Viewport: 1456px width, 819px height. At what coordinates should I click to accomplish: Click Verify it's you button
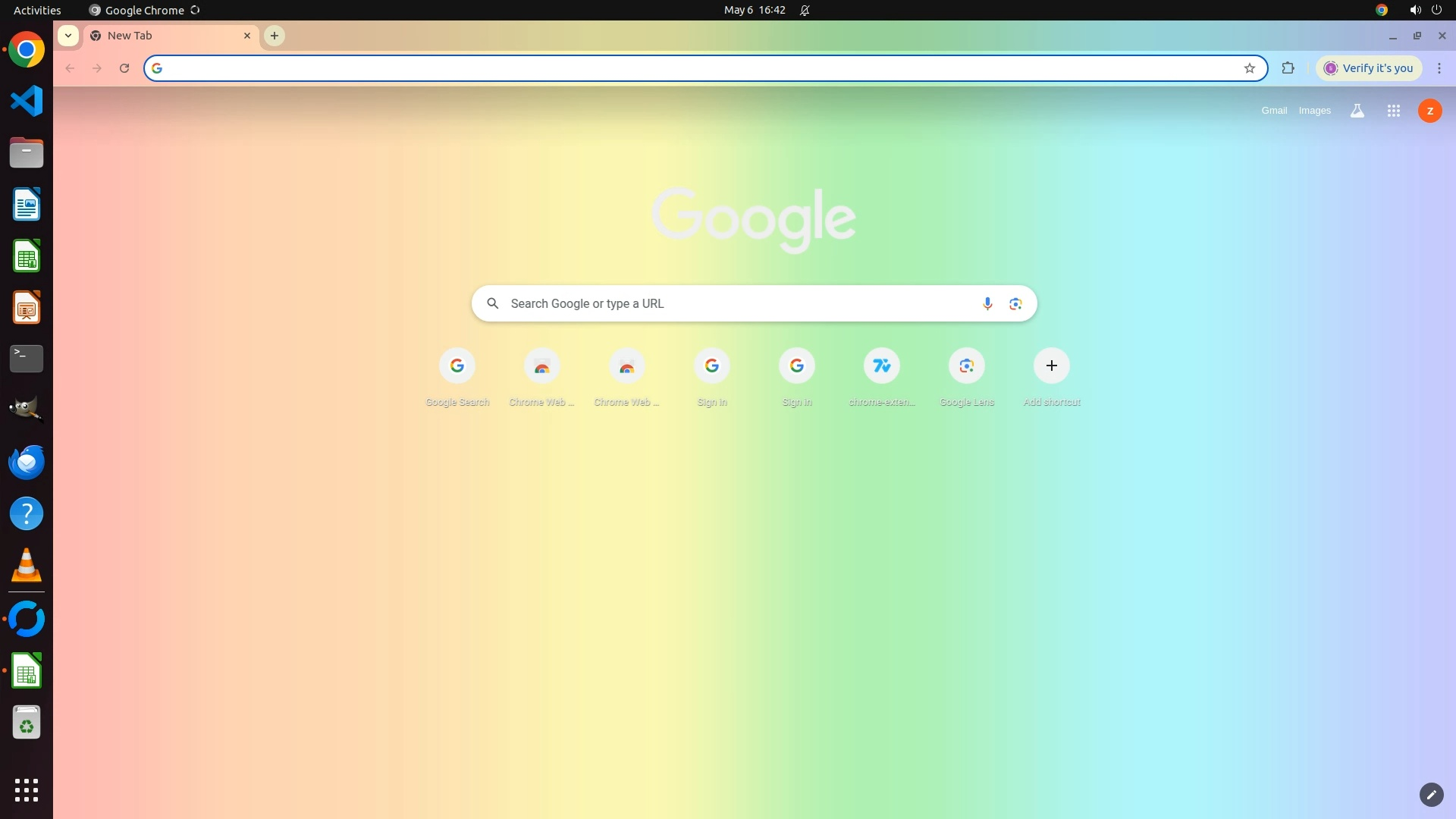coord(1369,68)
